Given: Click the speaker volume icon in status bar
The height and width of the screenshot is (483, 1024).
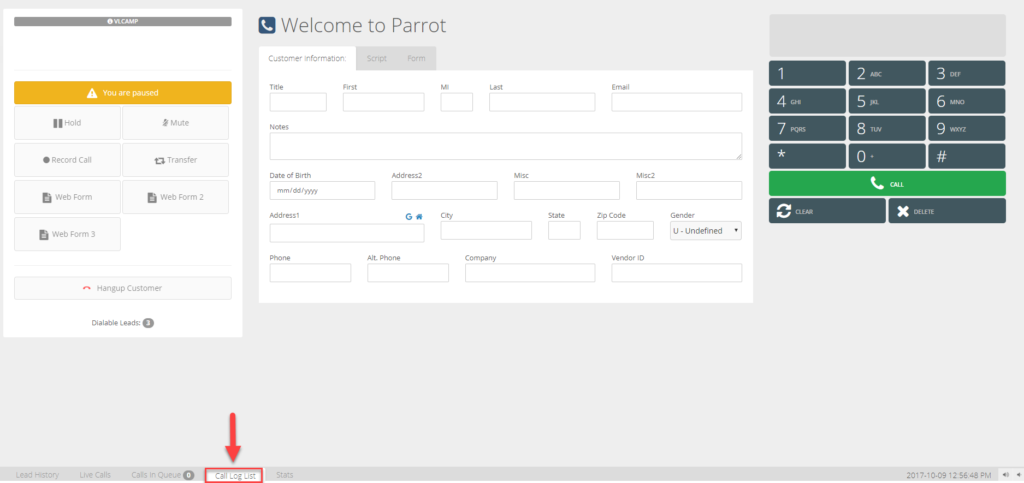Looking at the screenshot, I should 1006,475.
